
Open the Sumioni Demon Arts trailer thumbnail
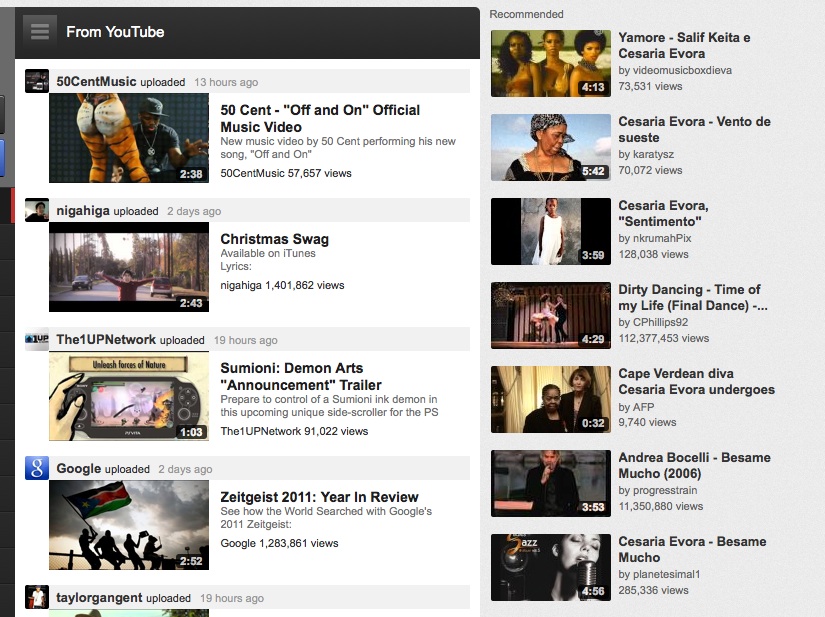click(129, 396)
